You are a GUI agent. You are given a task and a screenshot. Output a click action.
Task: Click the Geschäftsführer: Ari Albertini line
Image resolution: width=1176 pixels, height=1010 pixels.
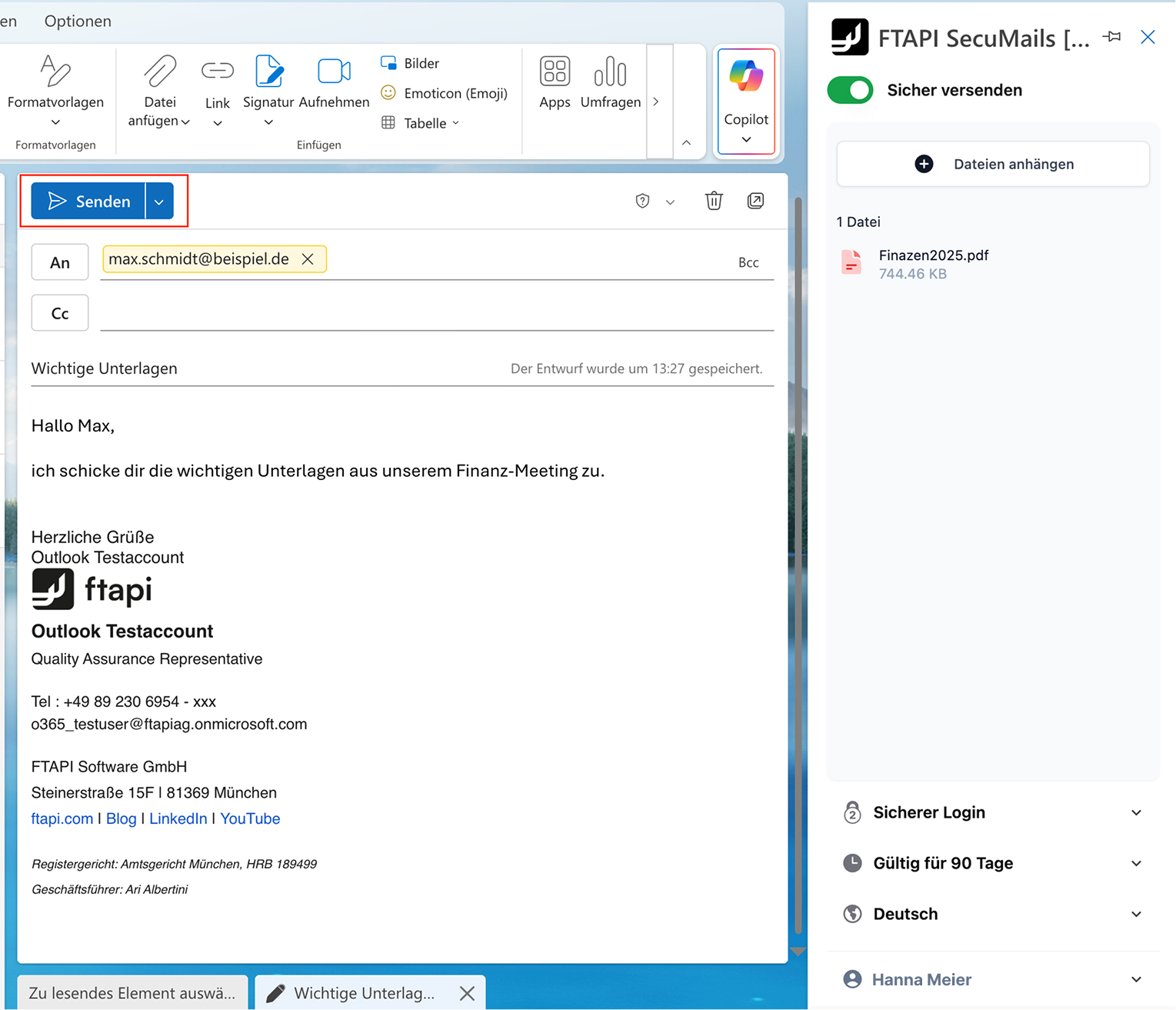point(110,889)
